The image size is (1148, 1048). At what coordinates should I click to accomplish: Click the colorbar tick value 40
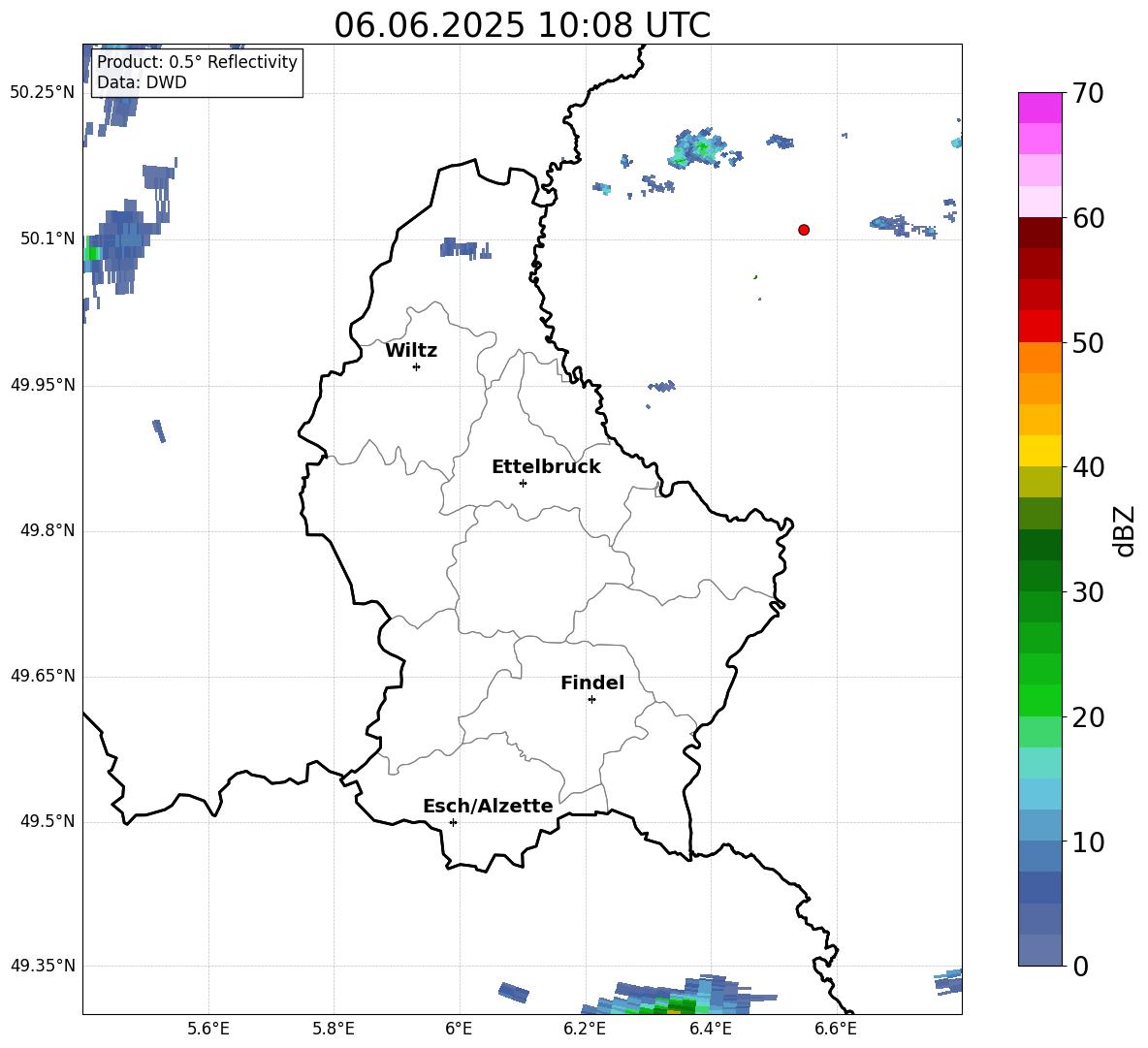click(1088, 467)
